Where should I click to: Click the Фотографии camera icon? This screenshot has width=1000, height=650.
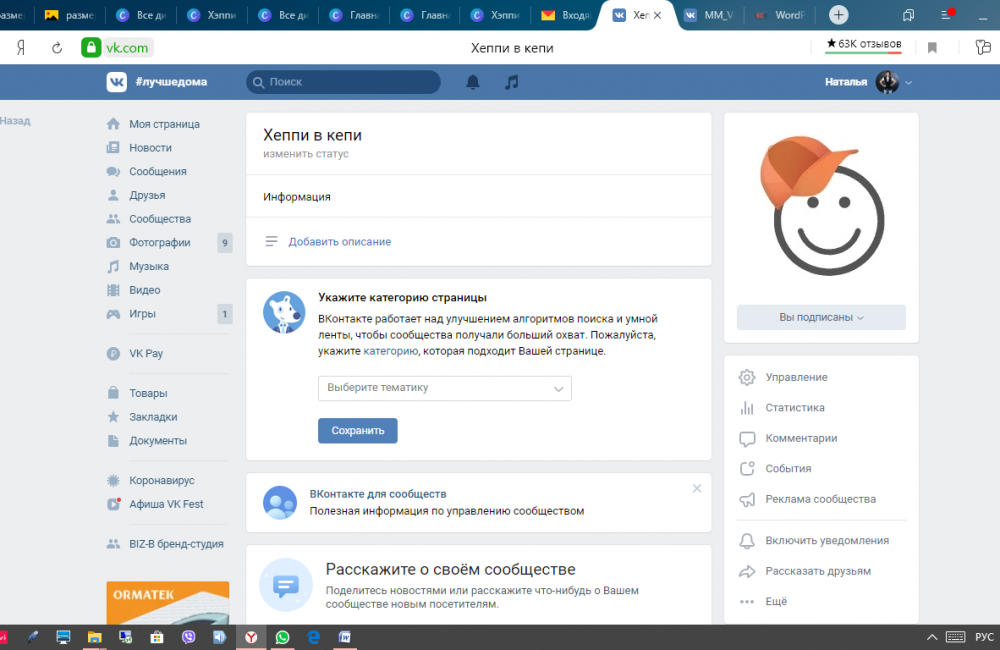click(113, 242)
